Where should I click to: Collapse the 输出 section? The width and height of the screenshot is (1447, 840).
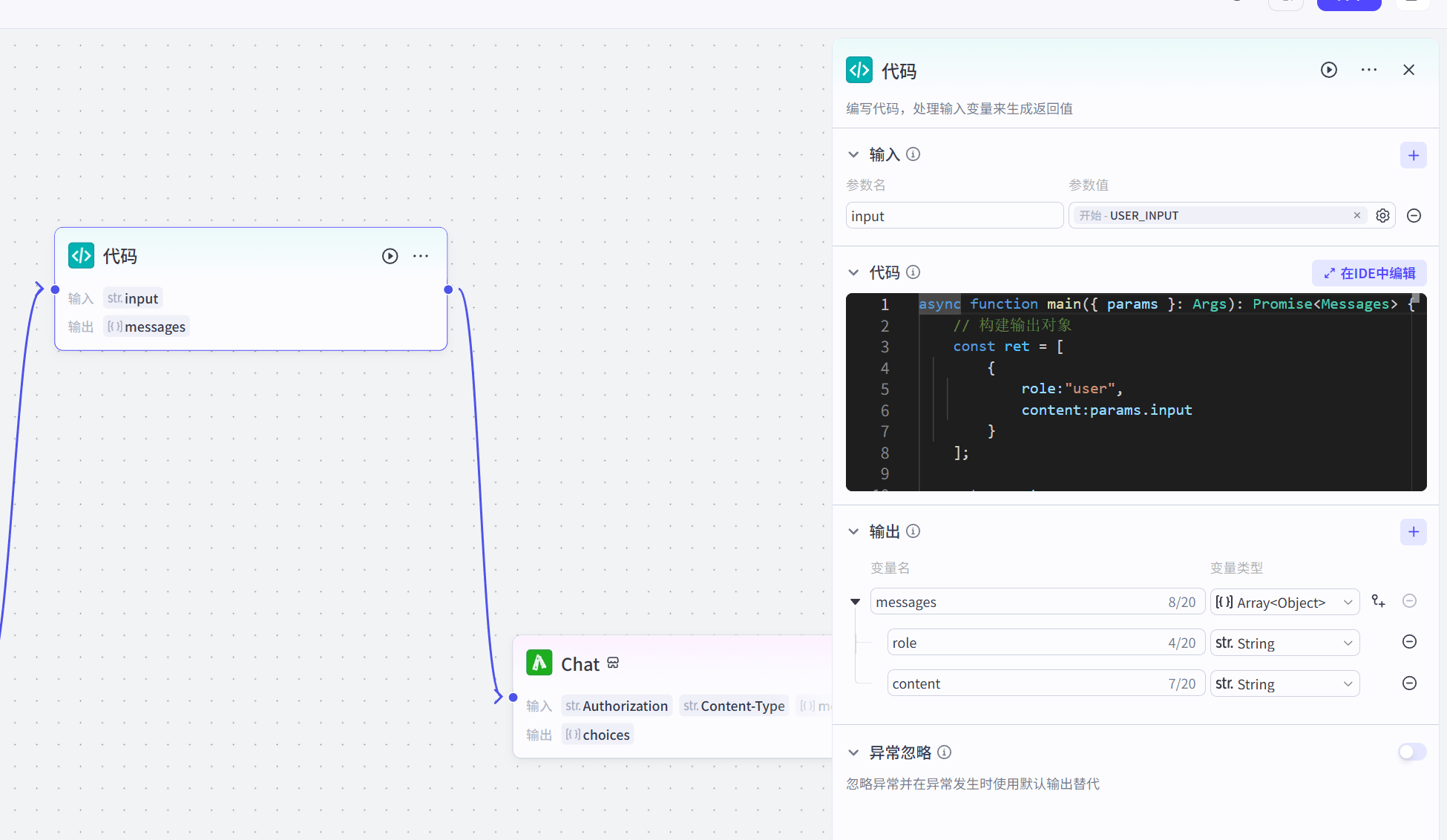853,531
